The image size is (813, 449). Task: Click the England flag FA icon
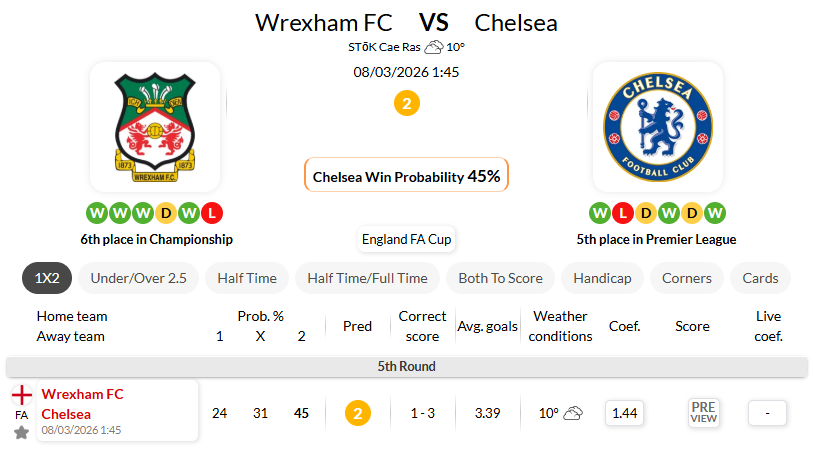tap(21, 395)
